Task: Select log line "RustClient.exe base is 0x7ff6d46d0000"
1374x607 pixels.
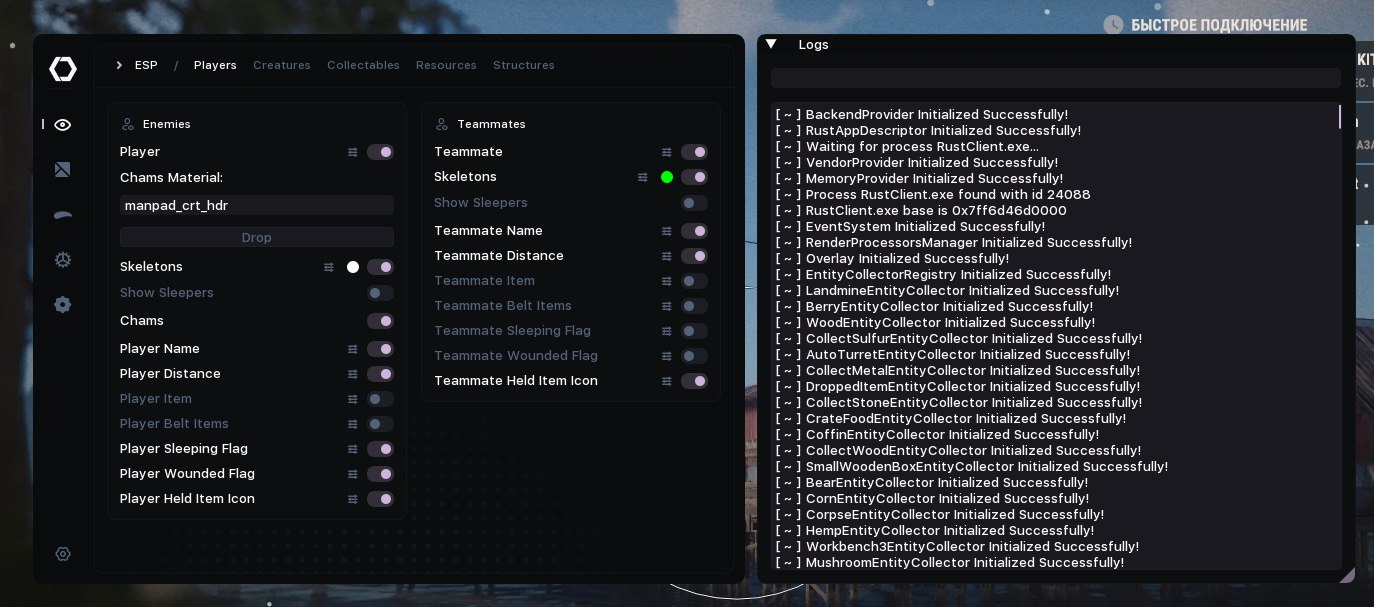Action: tap(921, 211)
